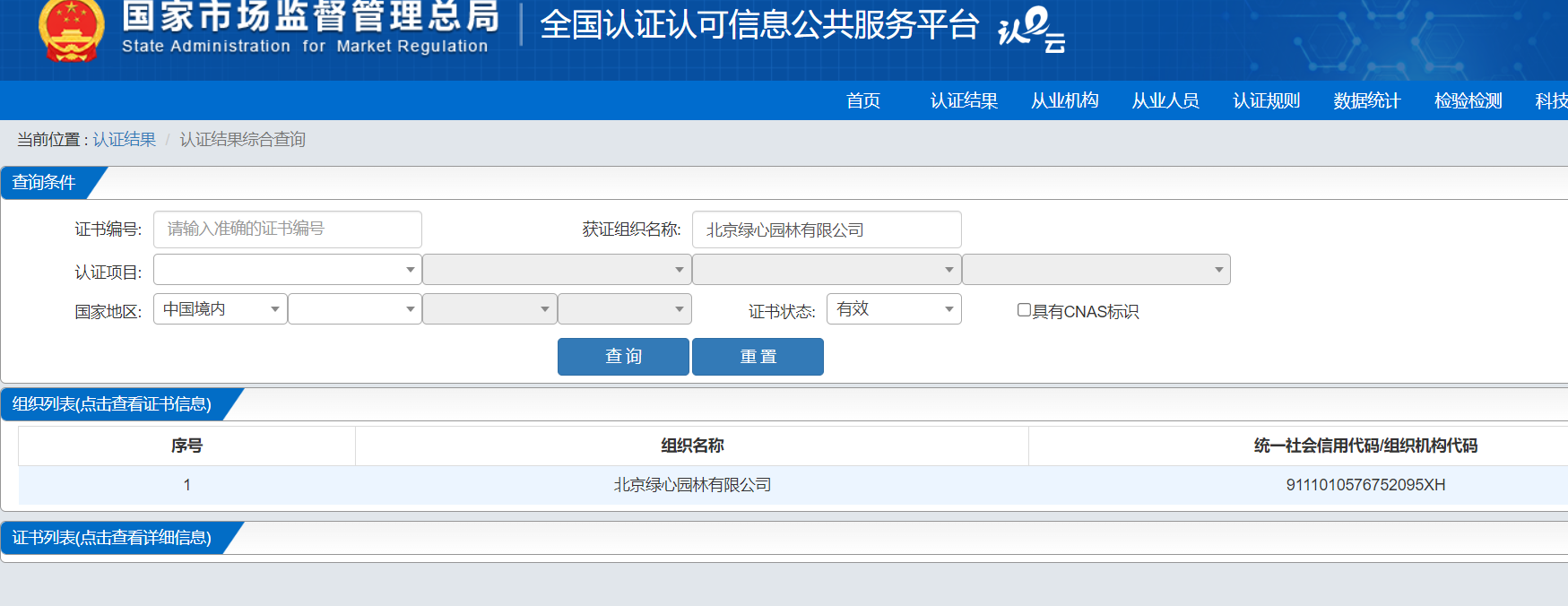
Task: Open the first 认证项目 dropdown
Action: coord(288,269)
